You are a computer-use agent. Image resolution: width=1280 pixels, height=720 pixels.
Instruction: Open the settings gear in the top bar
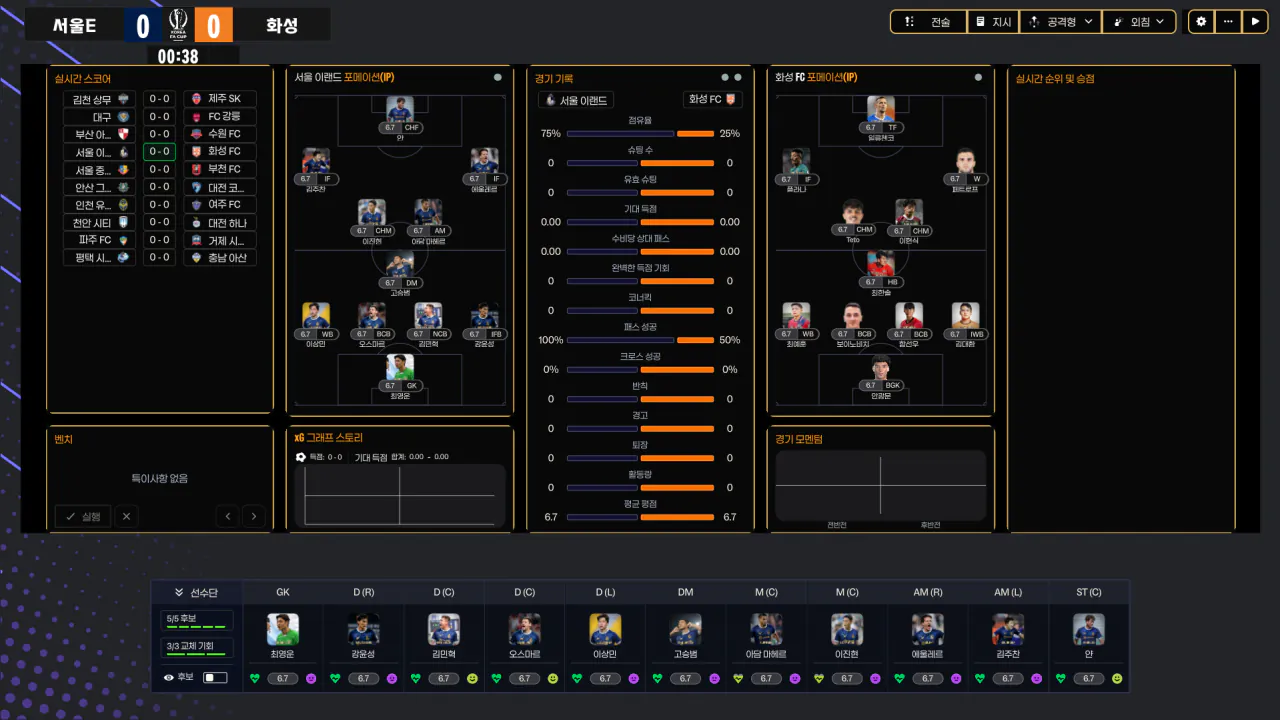pos(1201,21)
